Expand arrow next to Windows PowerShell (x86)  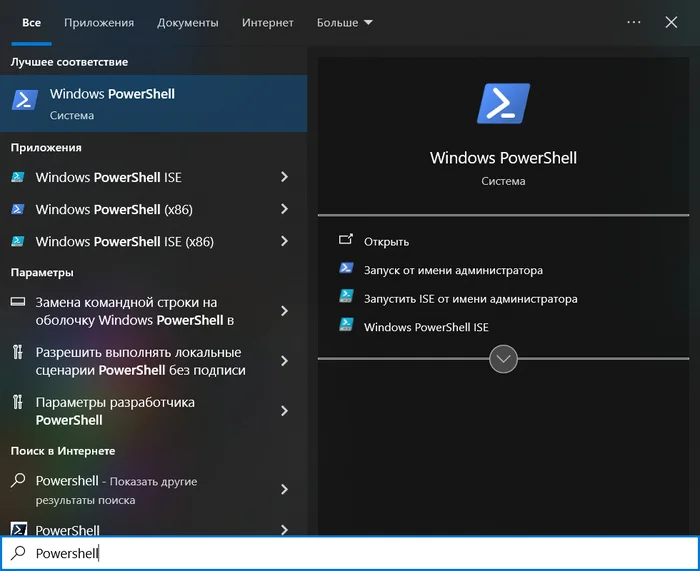coord(284,209)
